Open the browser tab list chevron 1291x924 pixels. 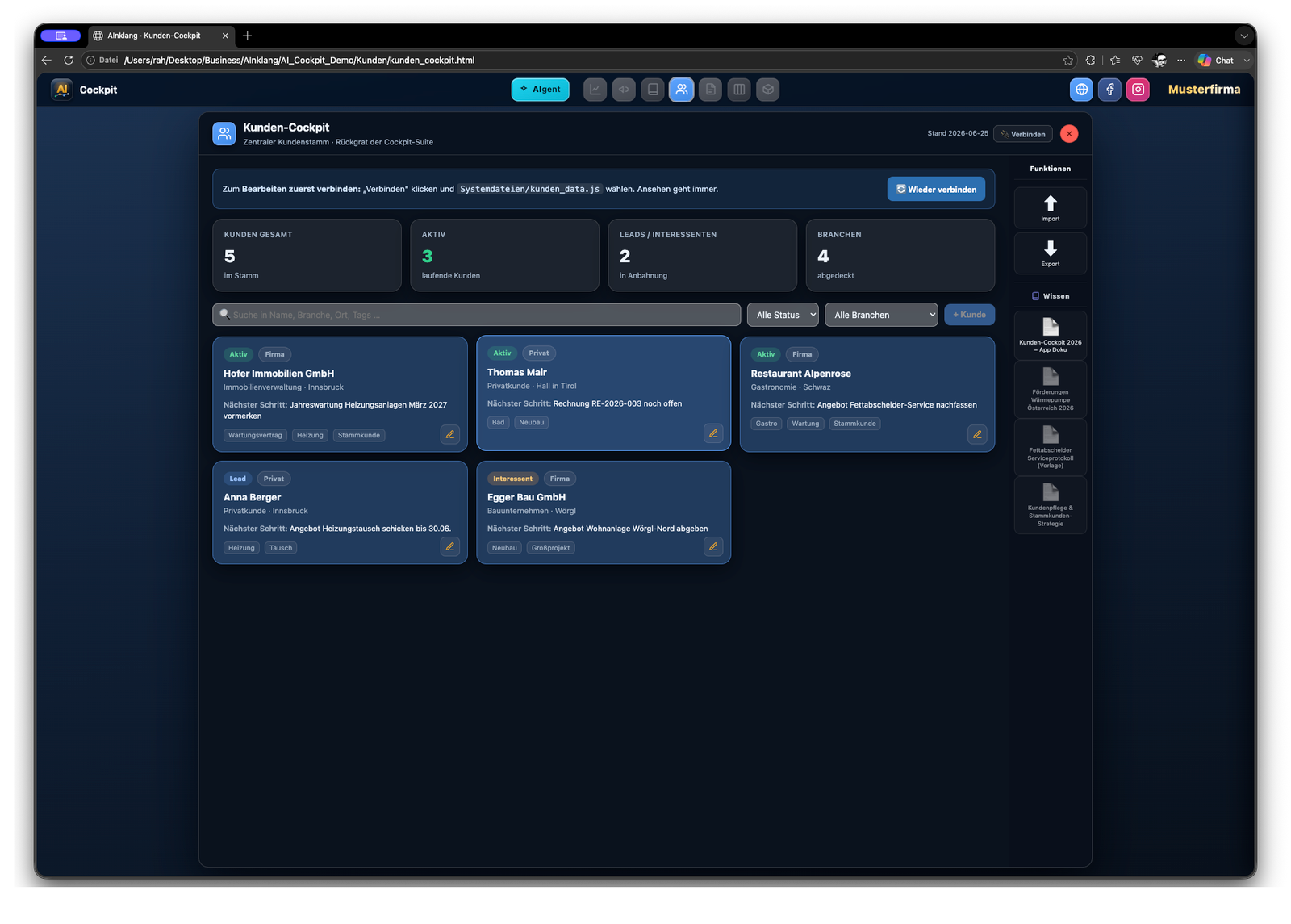1245,36
